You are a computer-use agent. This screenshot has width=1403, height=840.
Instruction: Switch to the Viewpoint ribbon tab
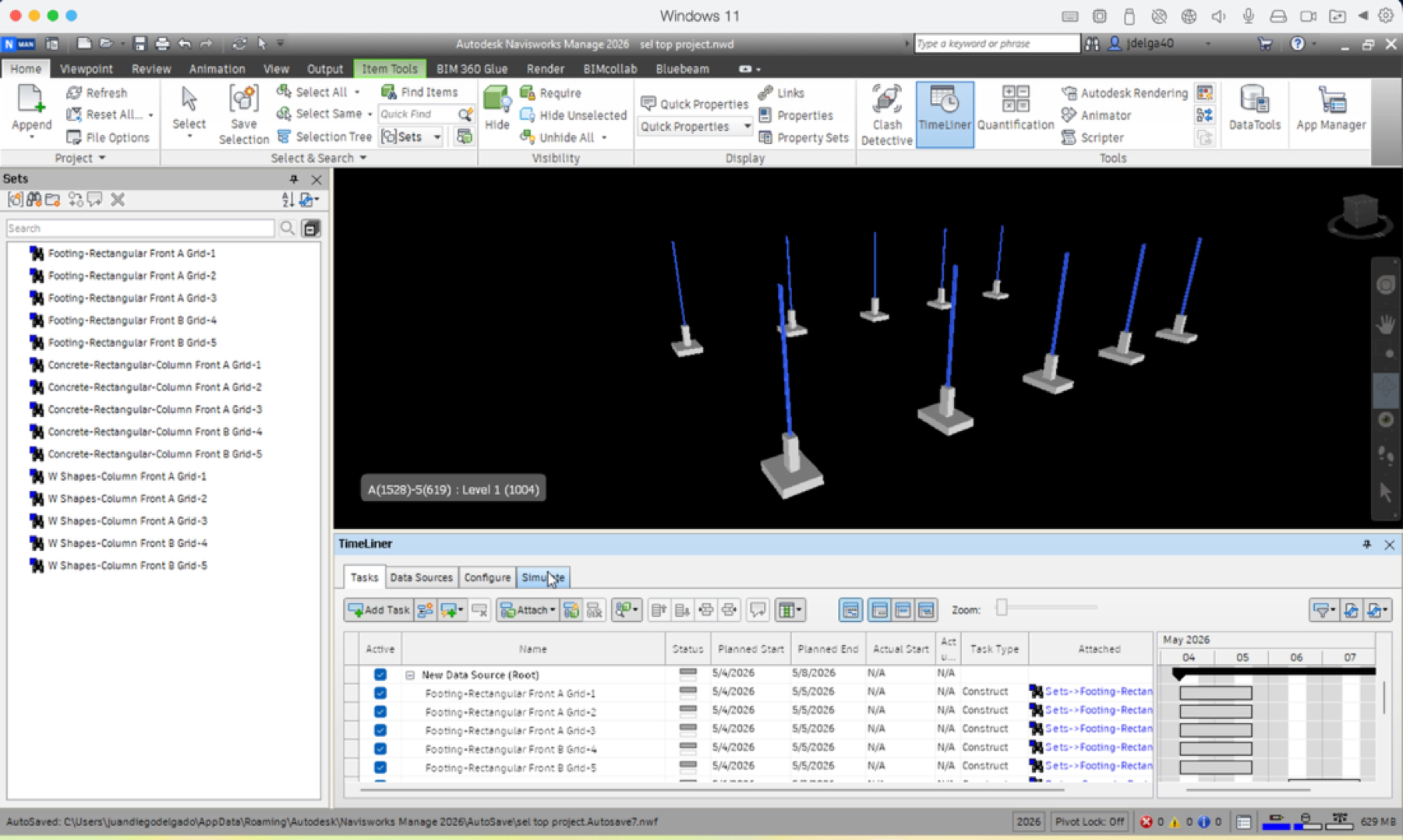coord(87,69)
